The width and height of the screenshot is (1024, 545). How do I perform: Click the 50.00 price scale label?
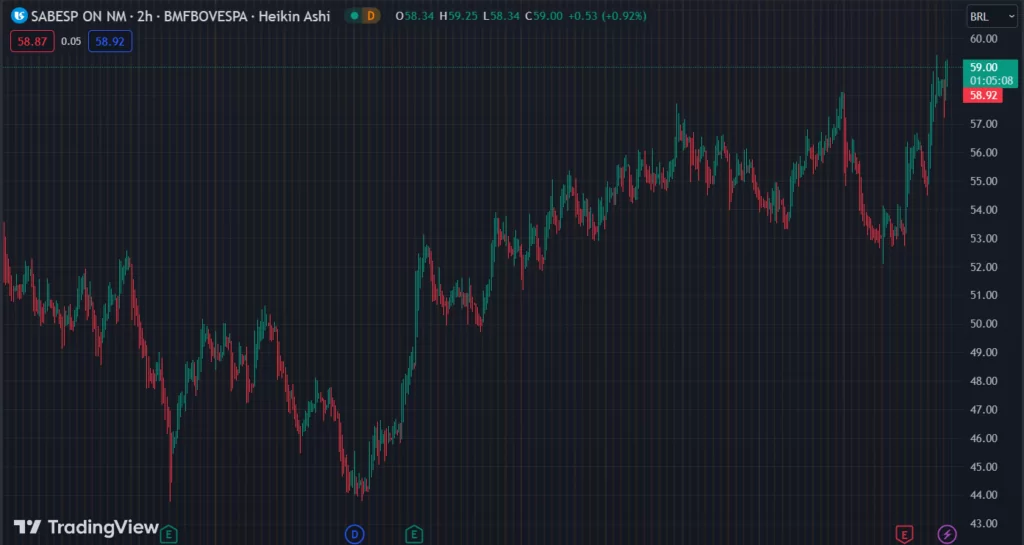[x=984, y=324]
